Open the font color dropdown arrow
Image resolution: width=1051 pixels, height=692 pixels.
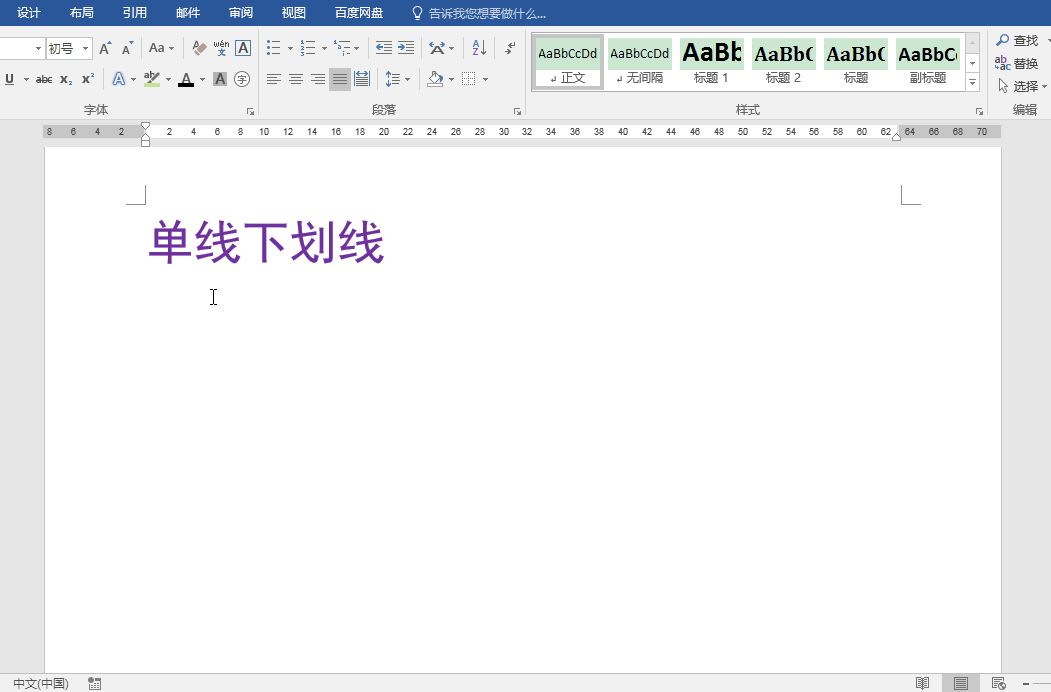tap(202, 79)
